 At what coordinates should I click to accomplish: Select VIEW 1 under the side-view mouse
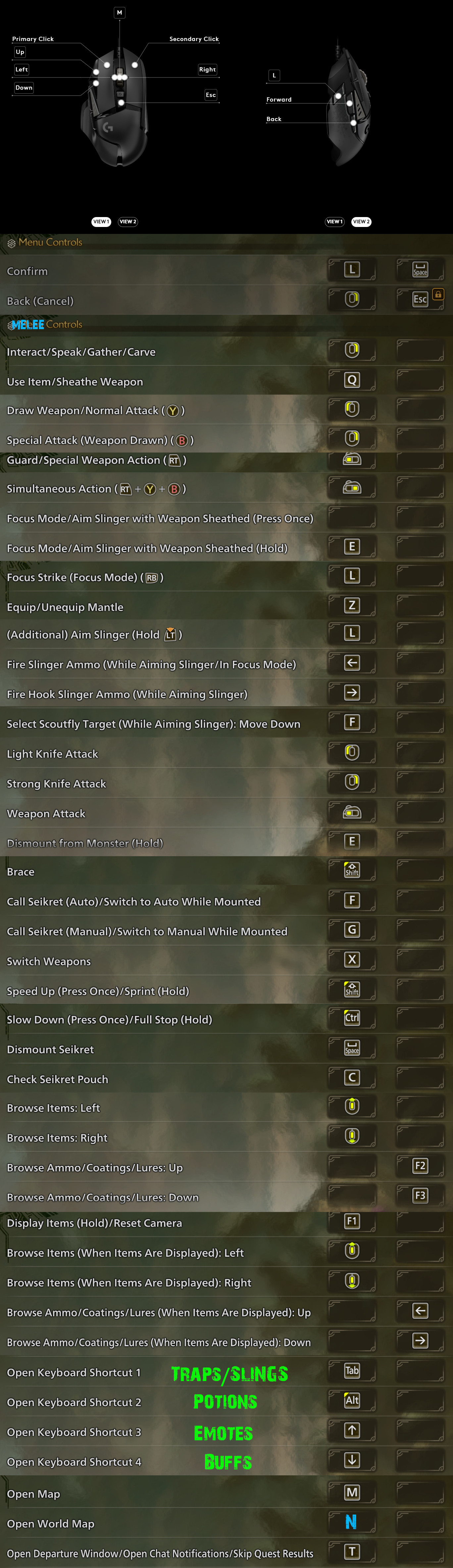pyautogui.click(x=334, y=222)
